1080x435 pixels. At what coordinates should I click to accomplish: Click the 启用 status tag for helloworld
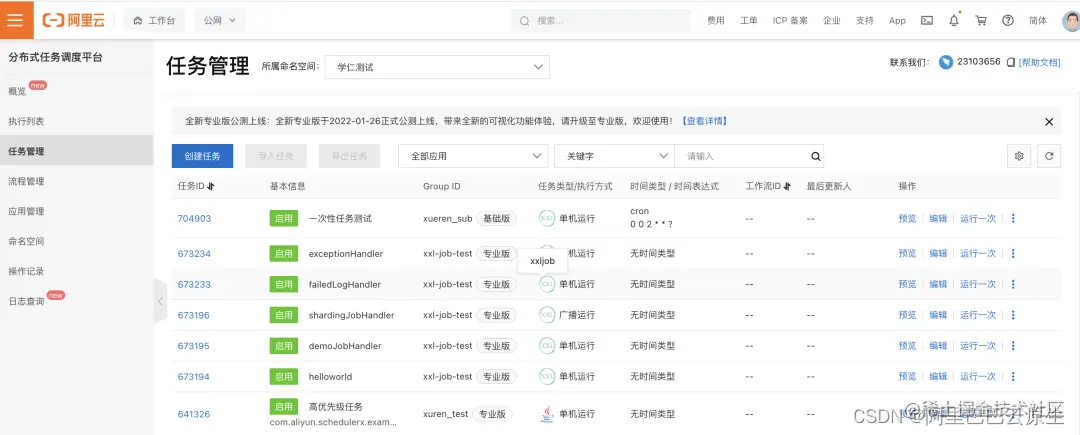pyautogui.click(x=284, y=376)
